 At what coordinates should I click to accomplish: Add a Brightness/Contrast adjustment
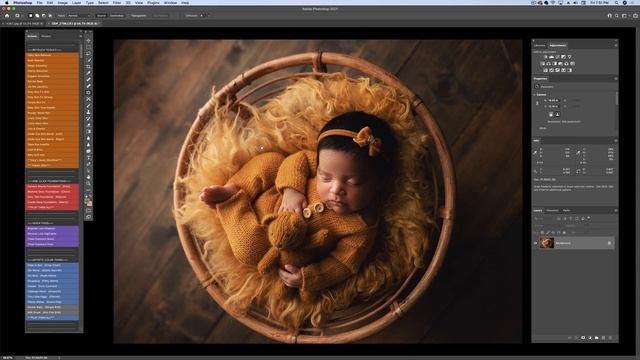tap(545, 57)
